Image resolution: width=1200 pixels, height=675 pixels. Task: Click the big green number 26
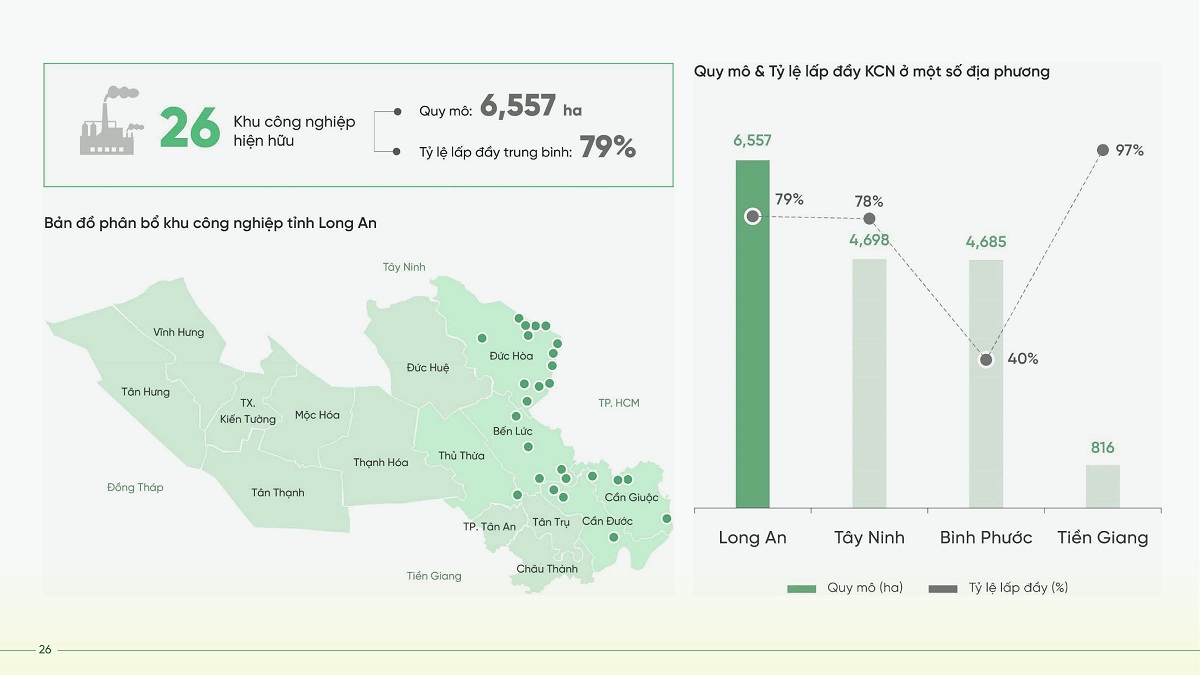(x=190, y=127)
